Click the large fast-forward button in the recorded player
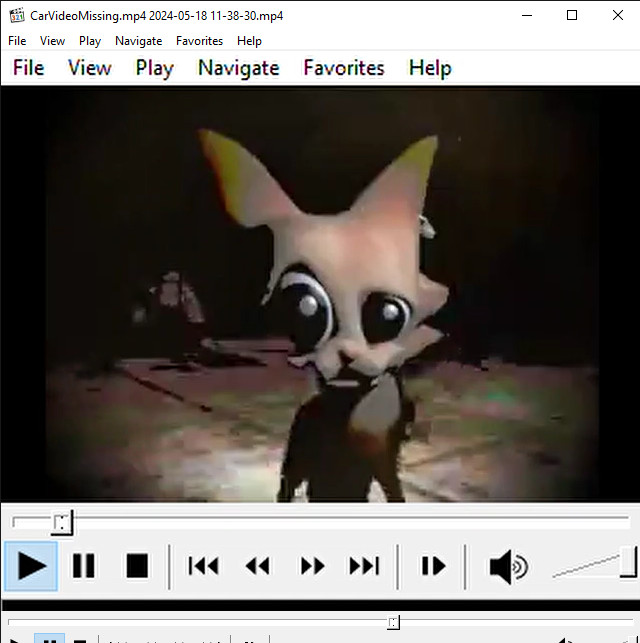Viewport: 640px width, 643px height. click(x=312, y=566)
